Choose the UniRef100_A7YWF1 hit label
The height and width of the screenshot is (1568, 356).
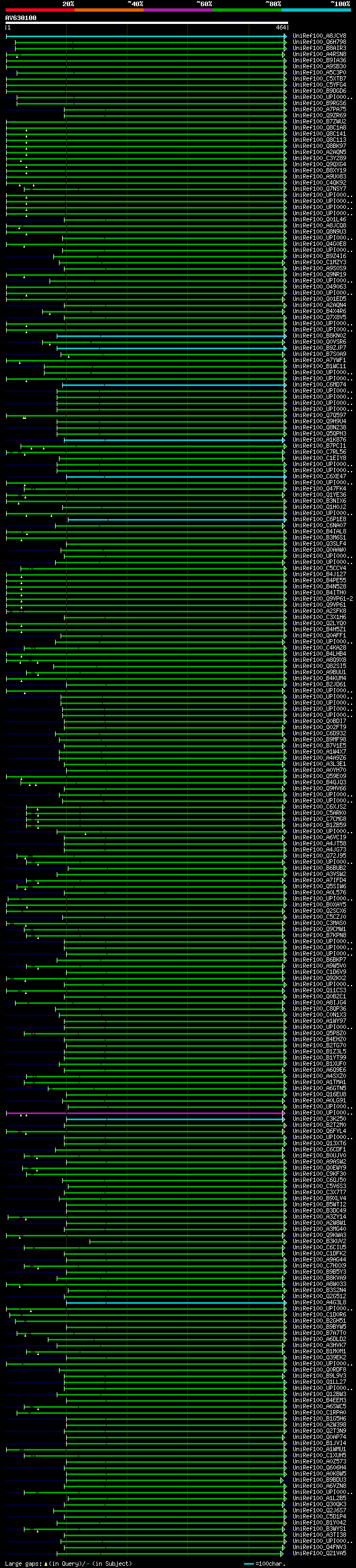click(x=319, y=360)
